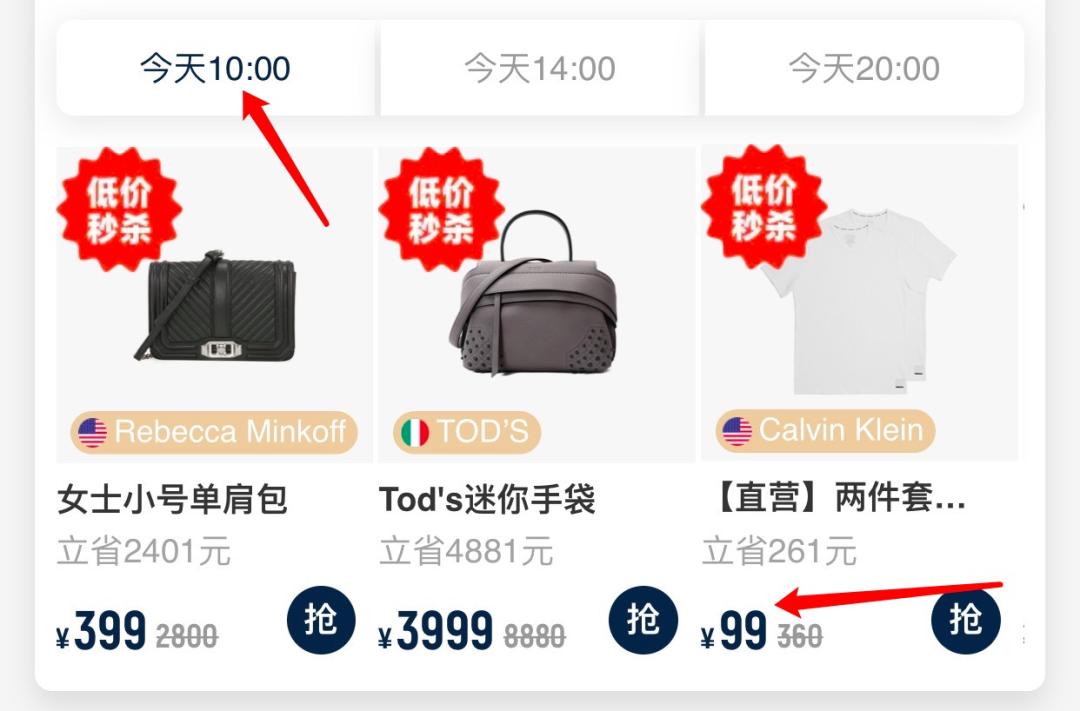
Task: Click the TOD'S brand badge with Italian flag
Action: click(x=467, y=432)
